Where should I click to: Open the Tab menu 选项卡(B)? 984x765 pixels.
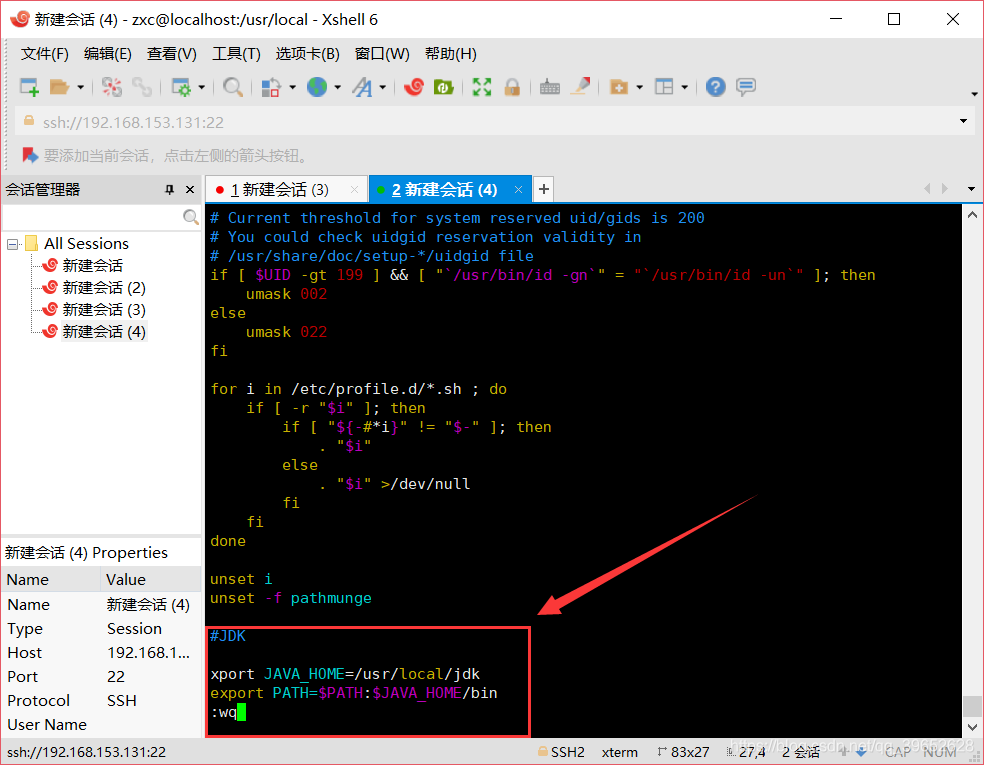pos(308,54)
